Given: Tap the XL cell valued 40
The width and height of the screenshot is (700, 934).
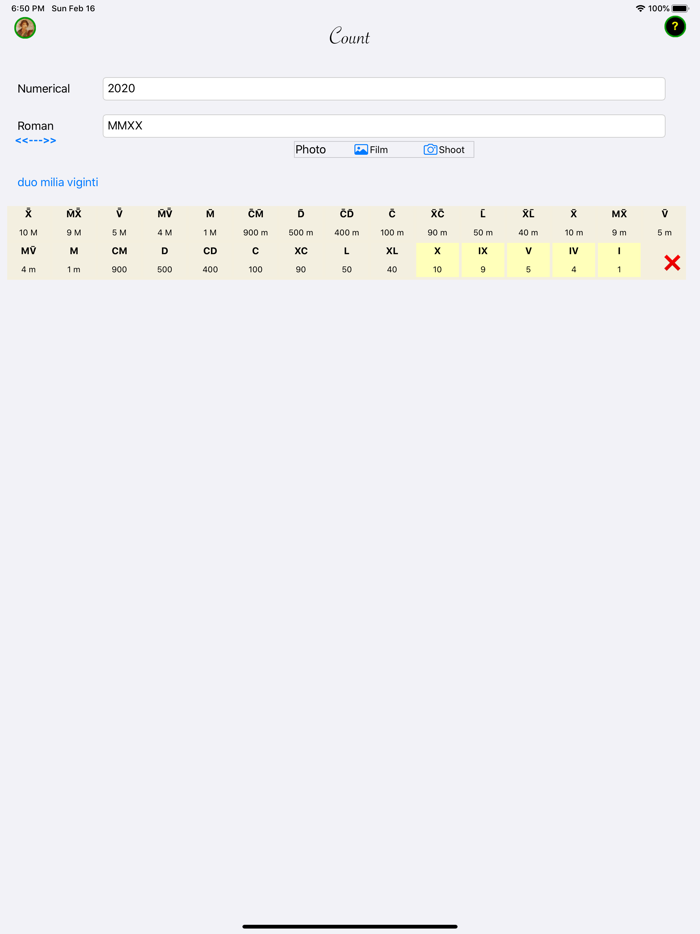Looking at the screenshot, I should (392, 260).
